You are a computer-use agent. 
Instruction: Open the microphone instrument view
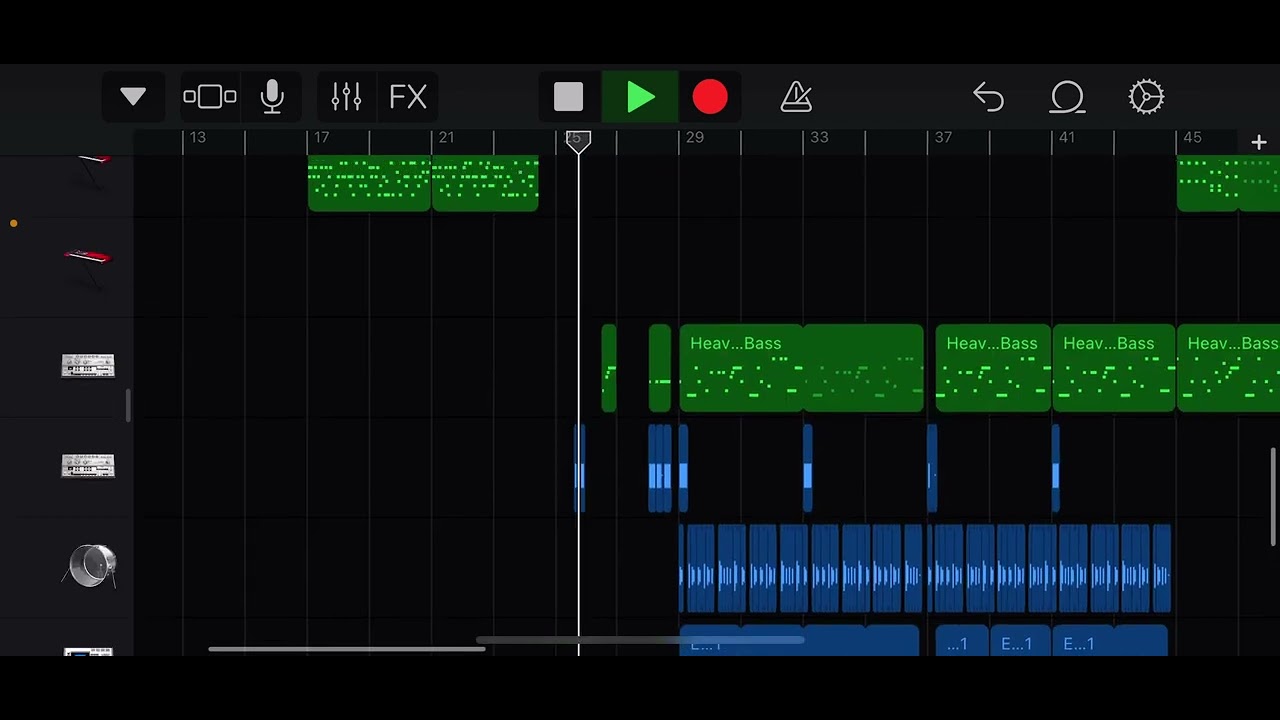coord(272,97)
